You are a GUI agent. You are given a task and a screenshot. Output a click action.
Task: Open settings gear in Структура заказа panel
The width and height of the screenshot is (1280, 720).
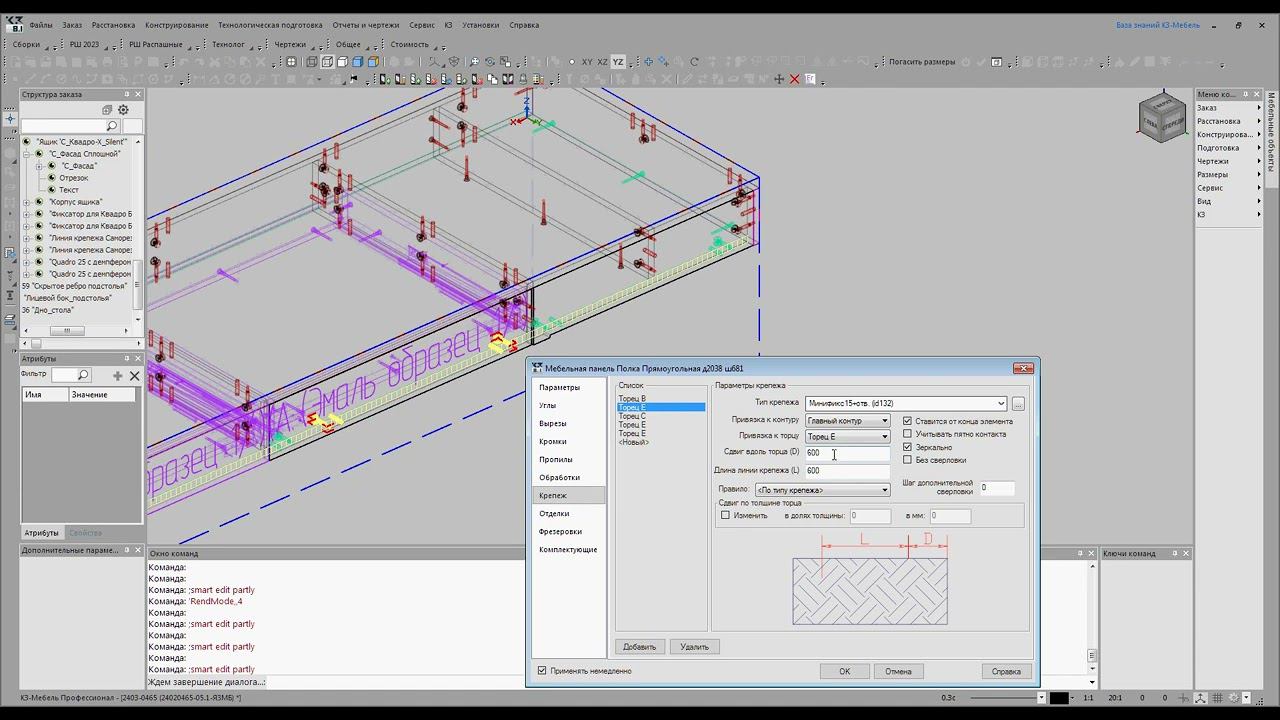click(123, 110)
